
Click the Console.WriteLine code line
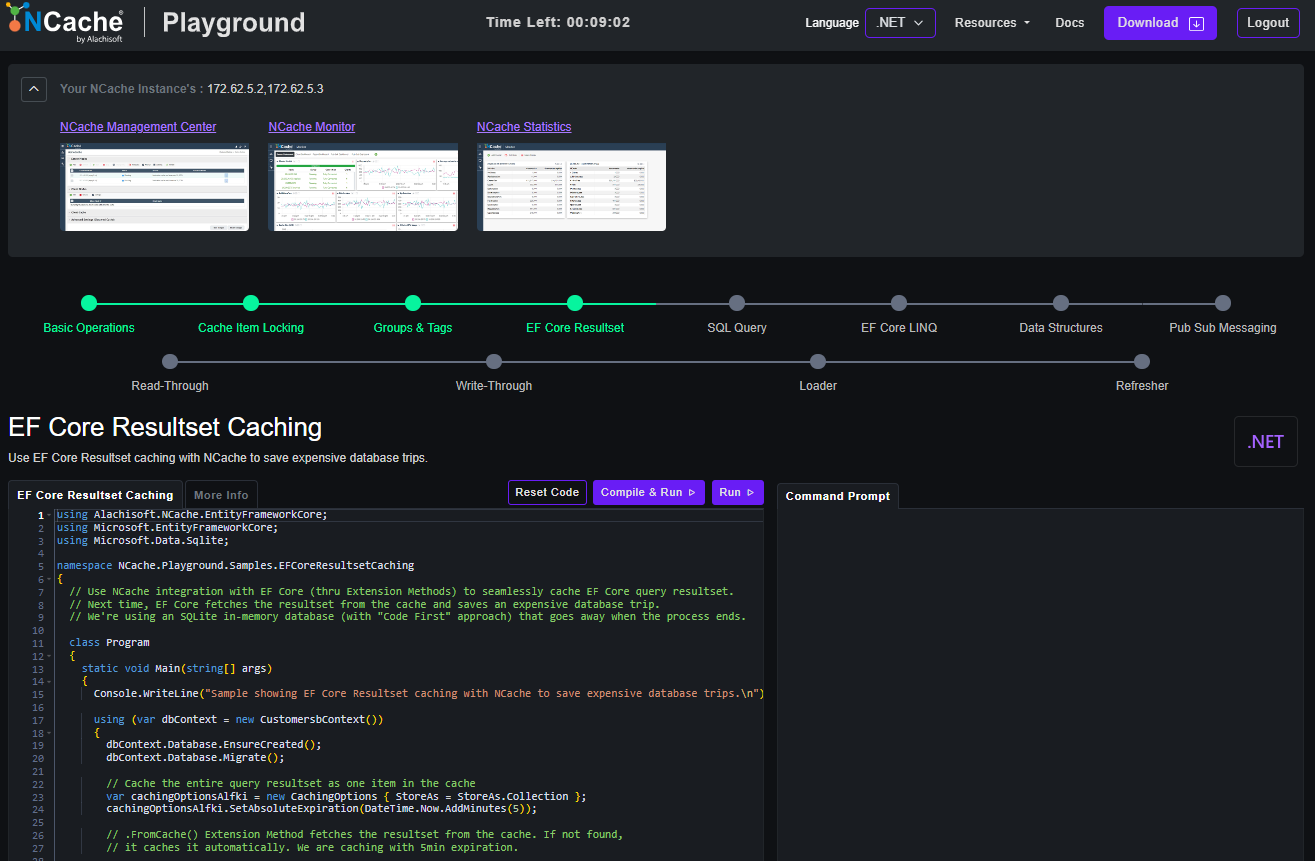point(428,694)
